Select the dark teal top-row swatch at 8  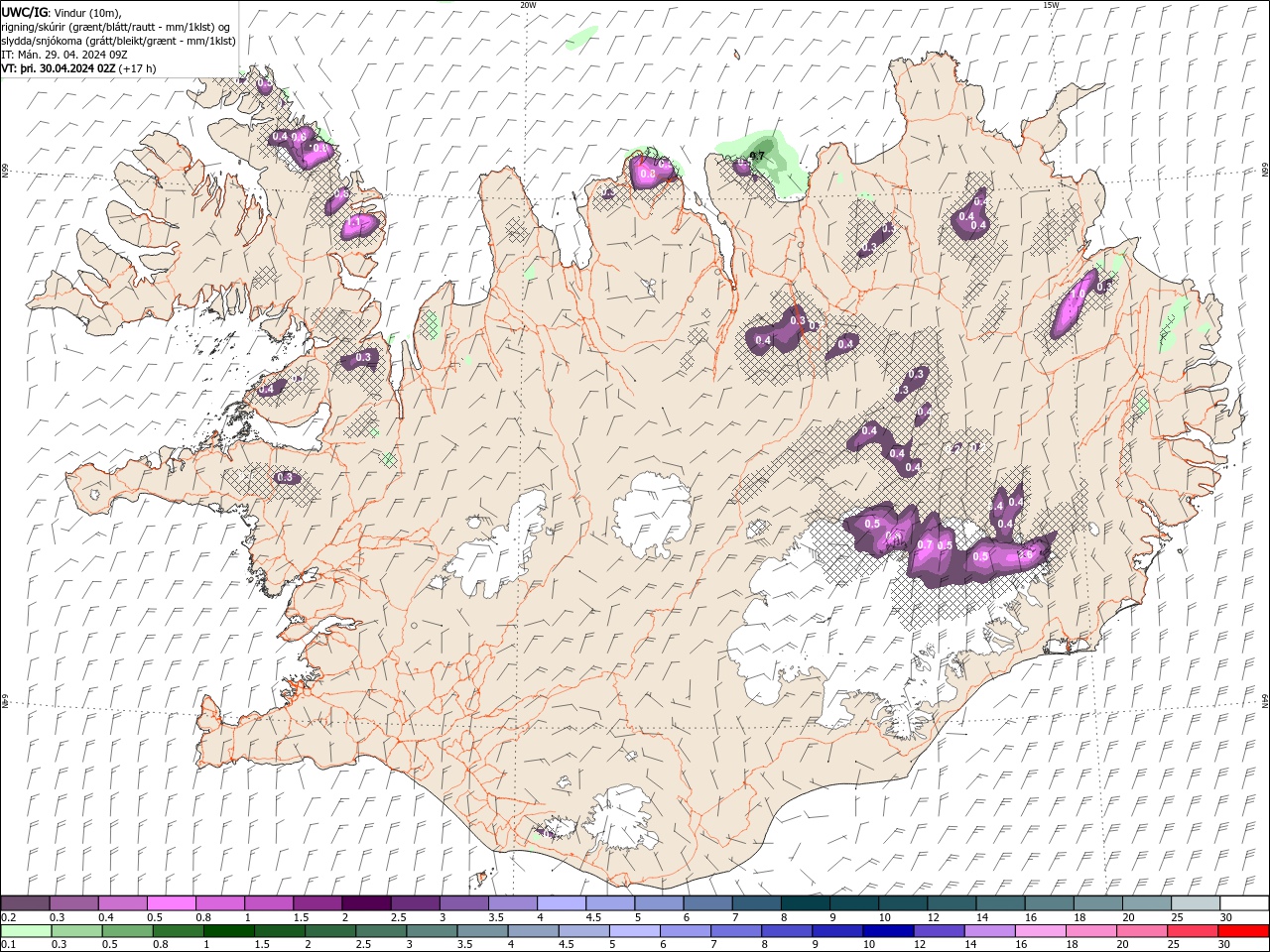[x=805, y=903]
